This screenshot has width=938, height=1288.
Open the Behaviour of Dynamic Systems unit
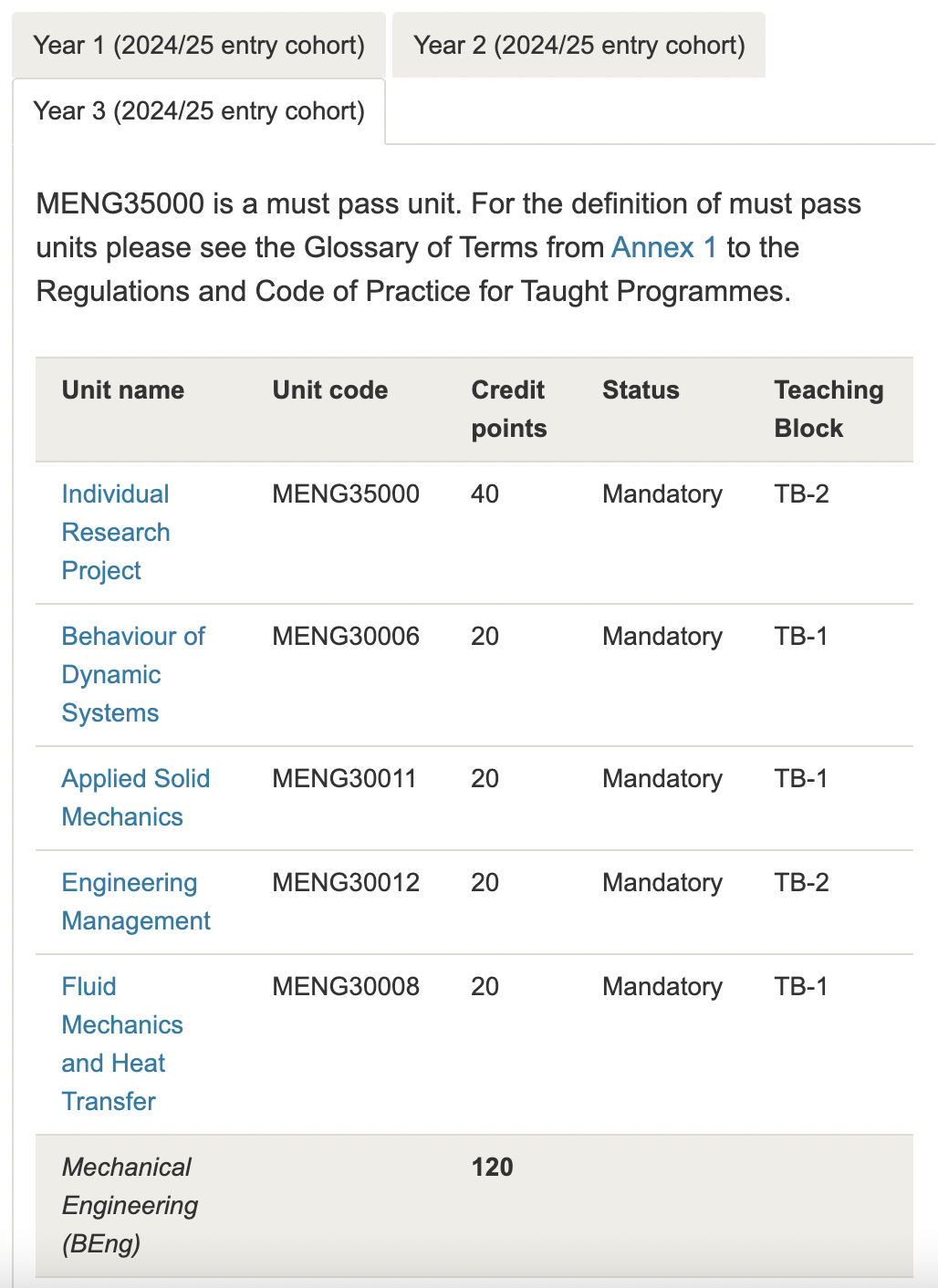133,674
